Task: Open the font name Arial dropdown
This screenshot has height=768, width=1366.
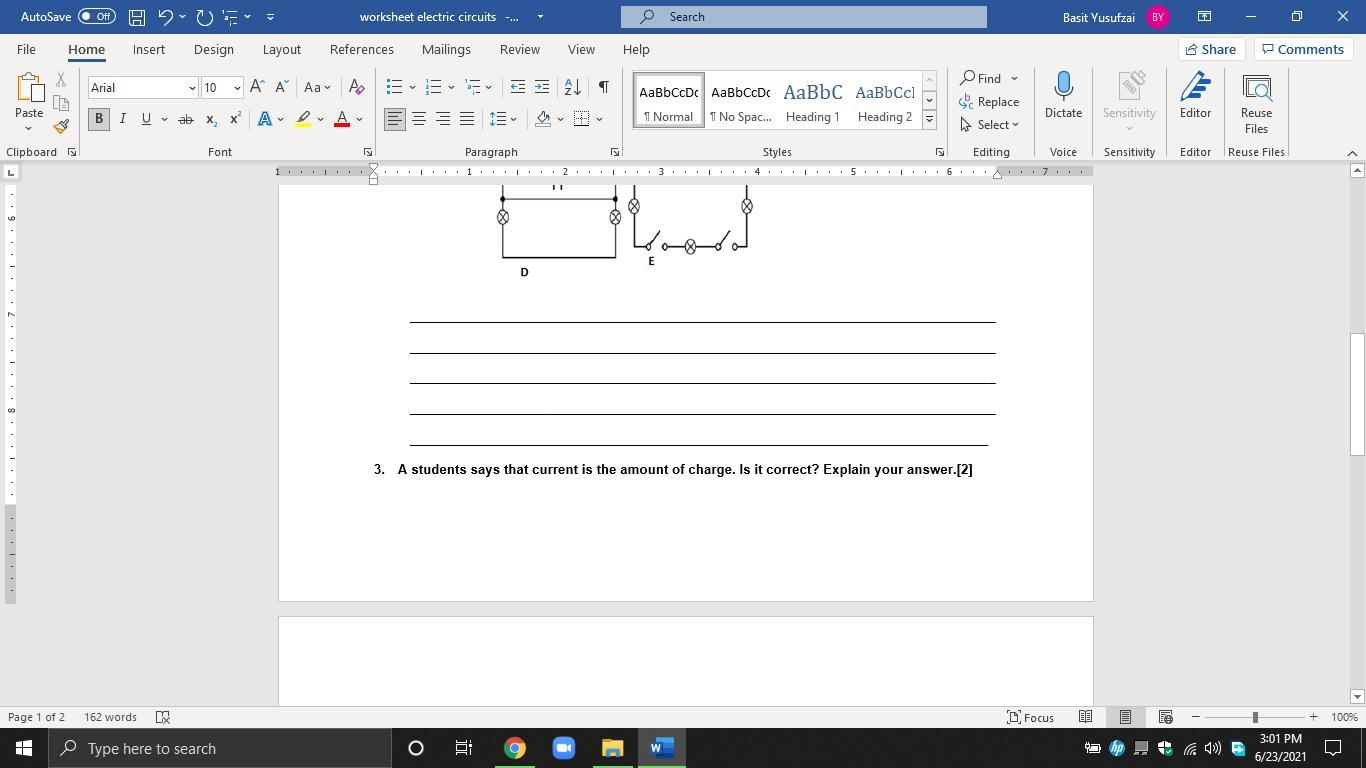Action: pos(191,88)
